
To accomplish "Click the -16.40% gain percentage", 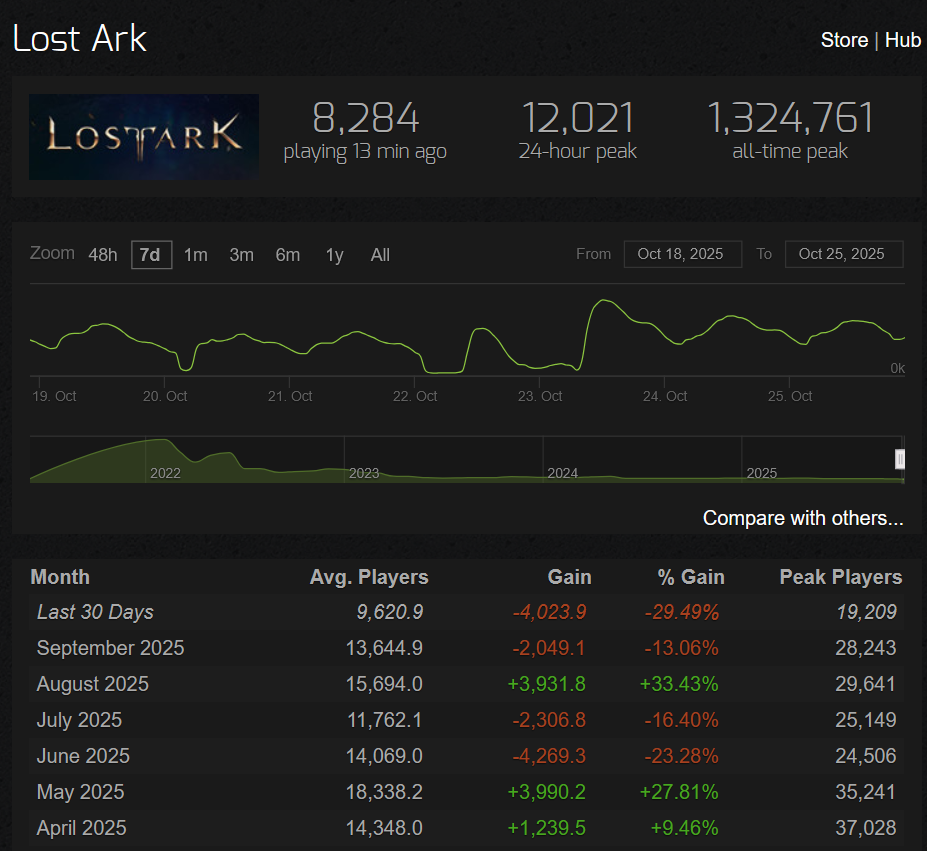I will click(x=682, y=720).
